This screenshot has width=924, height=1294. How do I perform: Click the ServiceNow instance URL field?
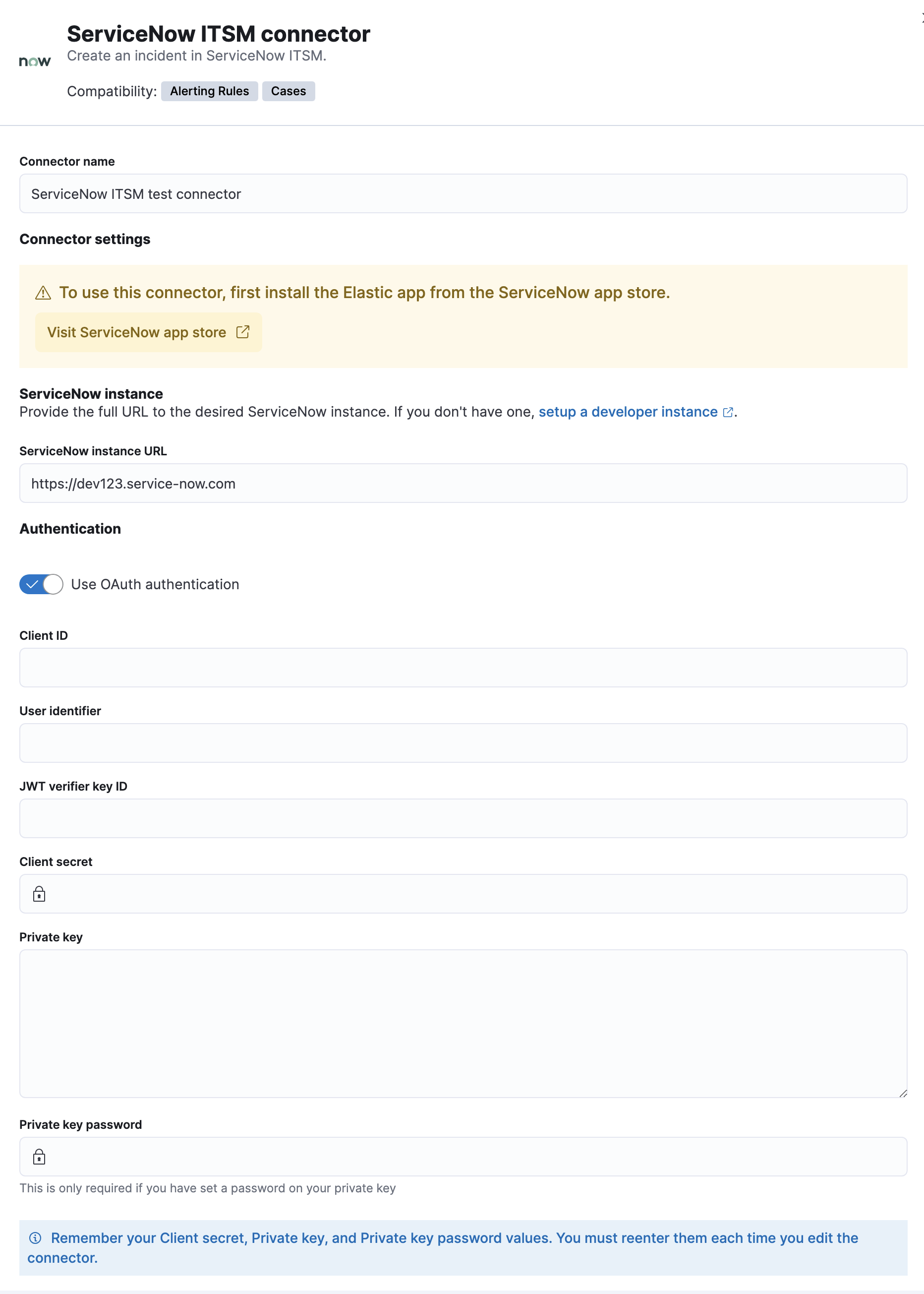point(463,484)
